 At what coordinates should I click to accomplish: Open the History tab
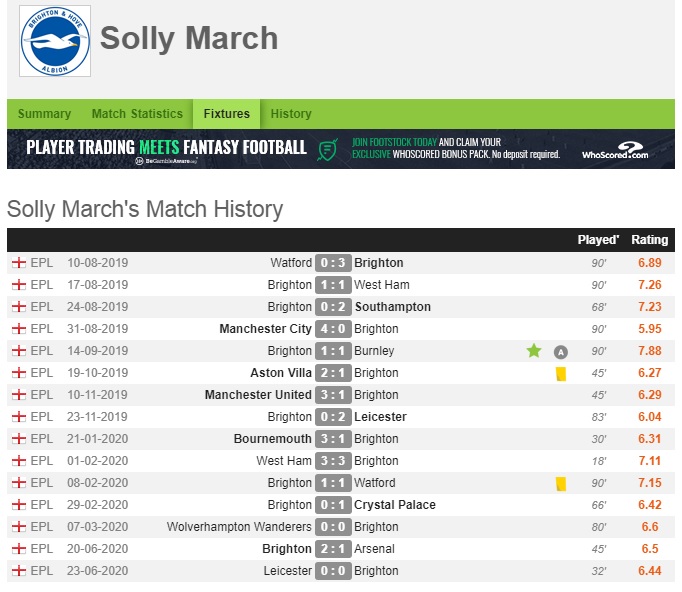[291, 114]
